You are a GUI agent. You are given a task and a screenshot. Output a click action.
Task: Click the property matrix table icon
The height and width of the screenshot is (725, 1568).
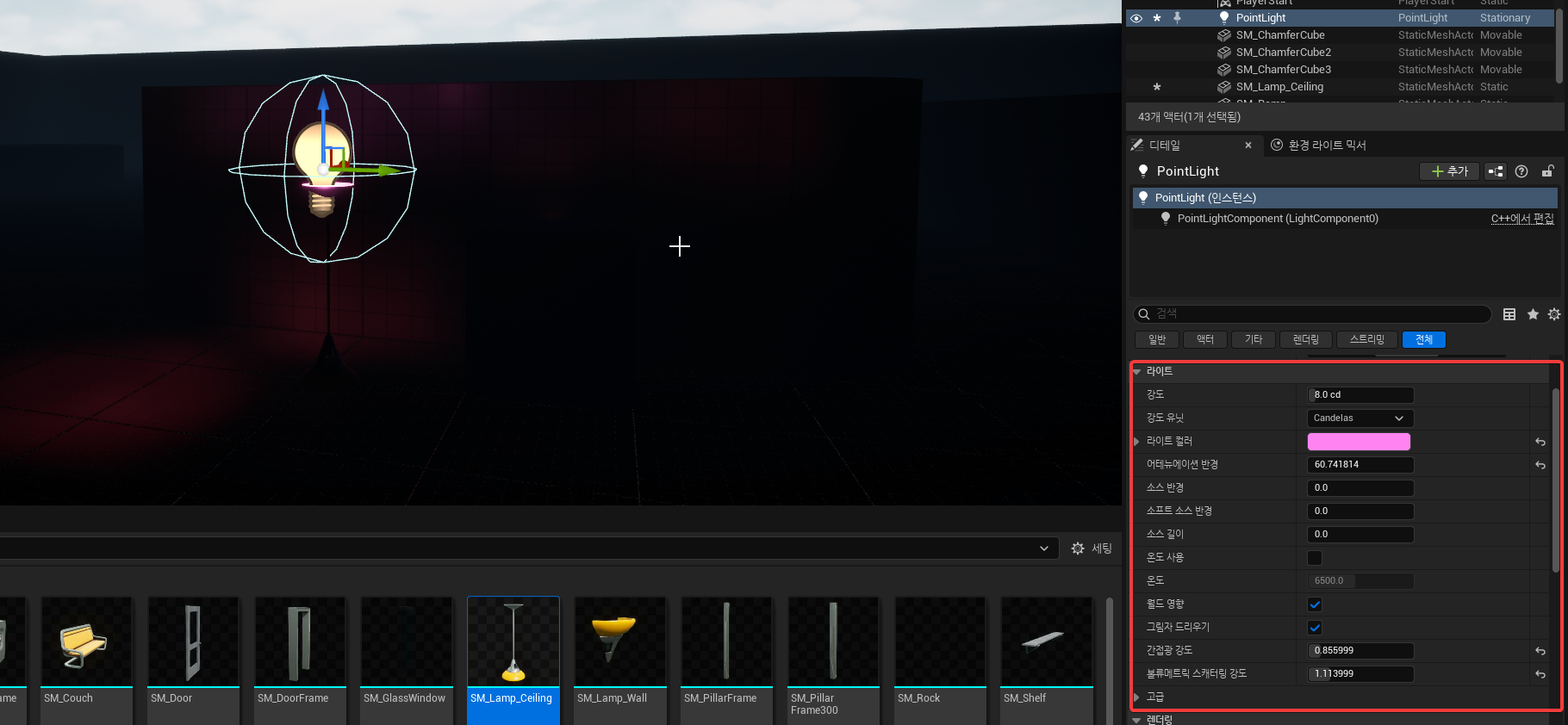click(x=1509, y=314)
